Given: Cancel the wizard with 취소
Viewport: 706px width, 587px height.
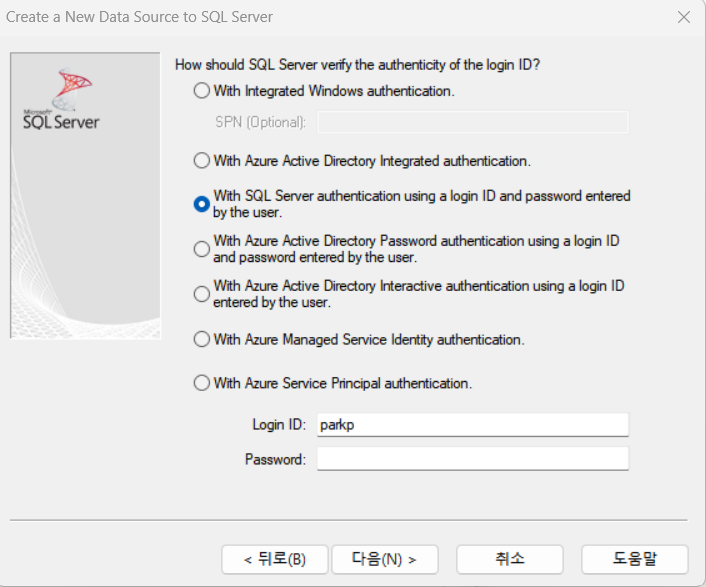Looking at the screenshot, I should pos(510,560).
